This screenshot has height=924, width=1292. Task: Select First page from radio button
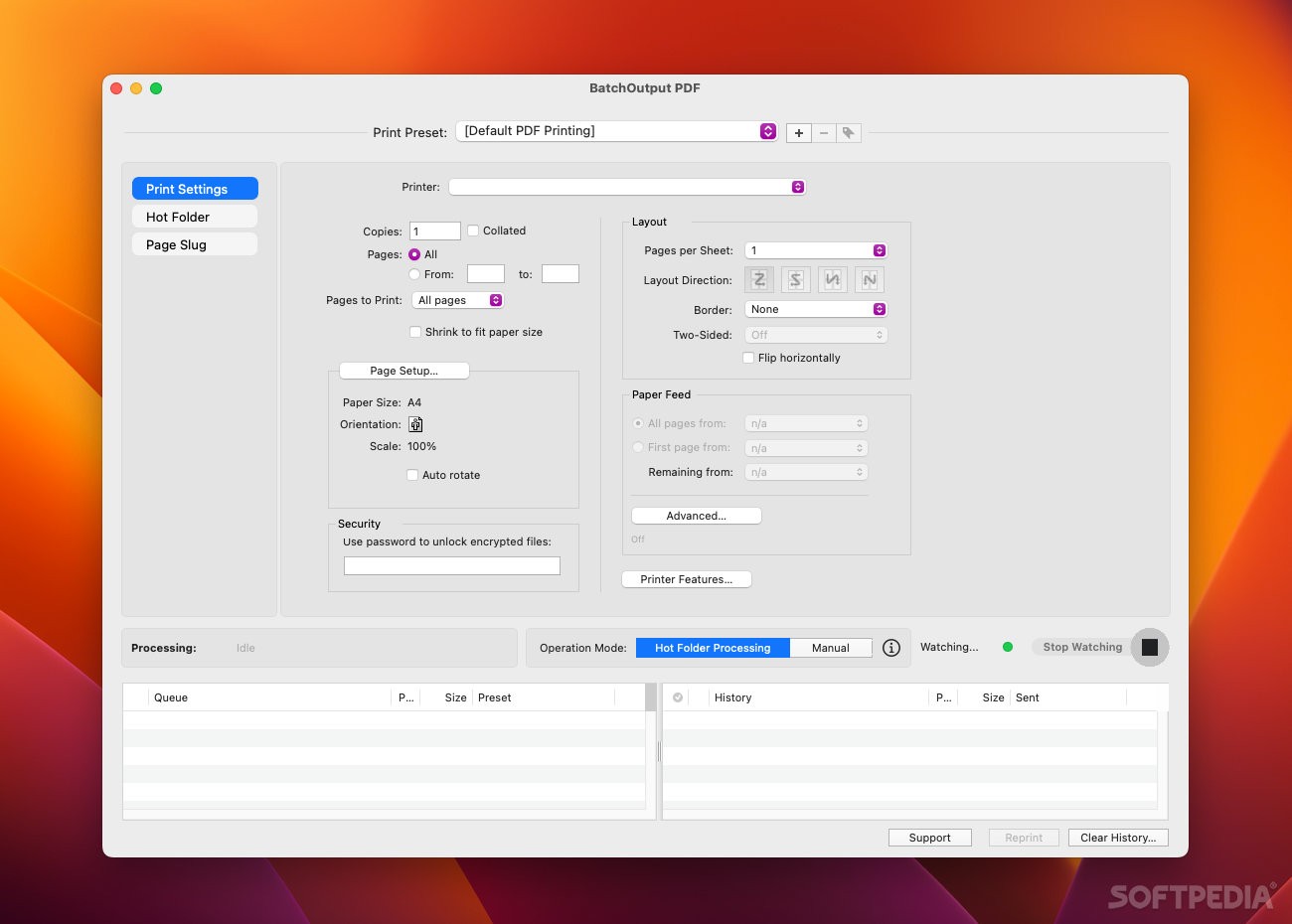pos(638,447)
